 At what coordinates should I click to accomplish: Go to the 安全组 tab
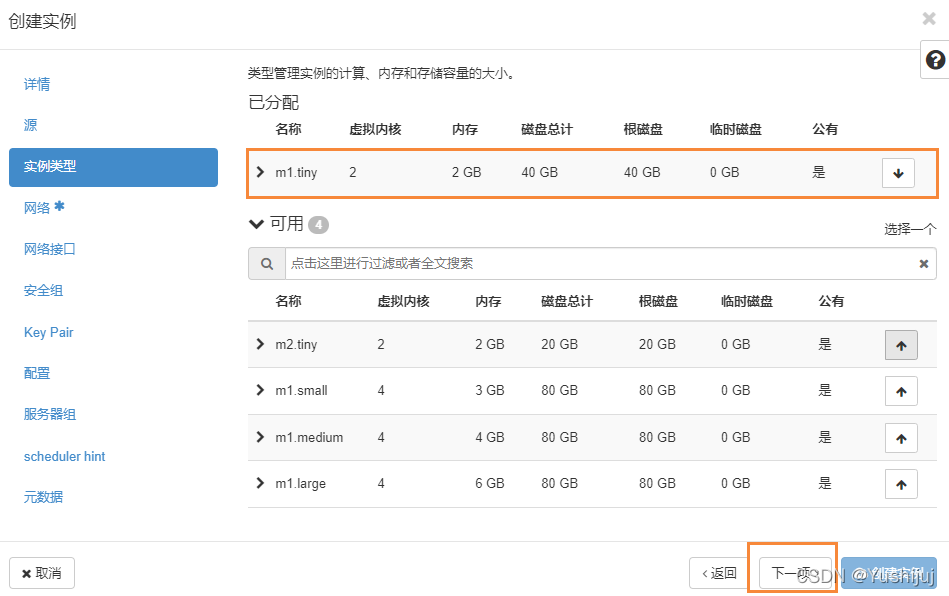point(43,290)
